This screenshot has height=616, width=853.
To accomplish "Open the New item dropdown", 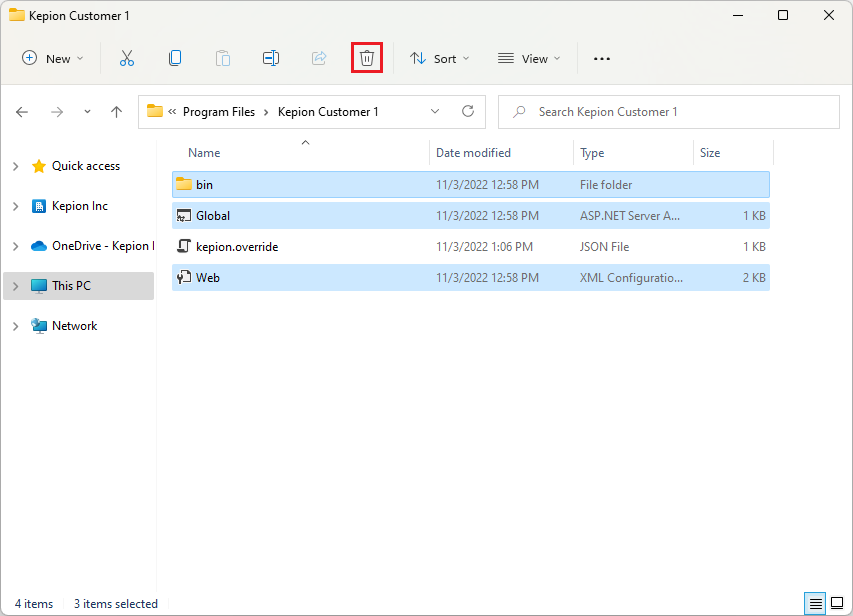I will (x=53, y=58).
